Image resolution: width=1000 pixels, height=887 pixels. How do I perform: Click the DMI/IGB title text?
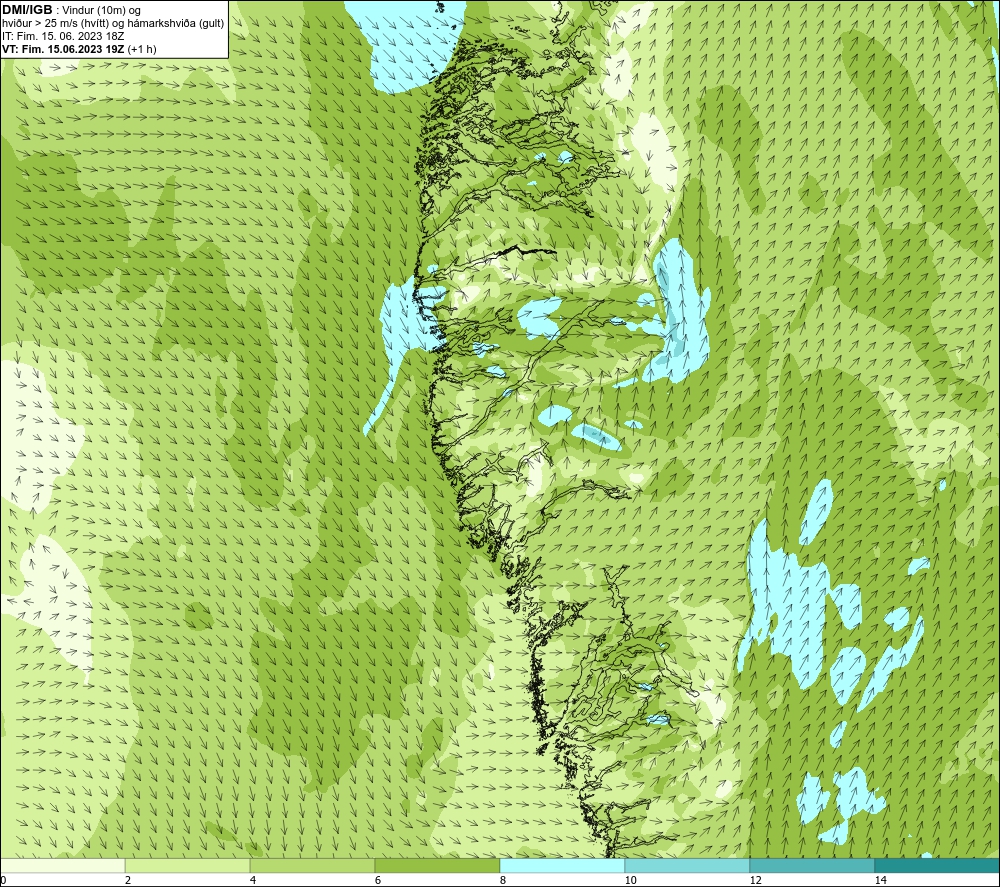[x=27, y=10]
